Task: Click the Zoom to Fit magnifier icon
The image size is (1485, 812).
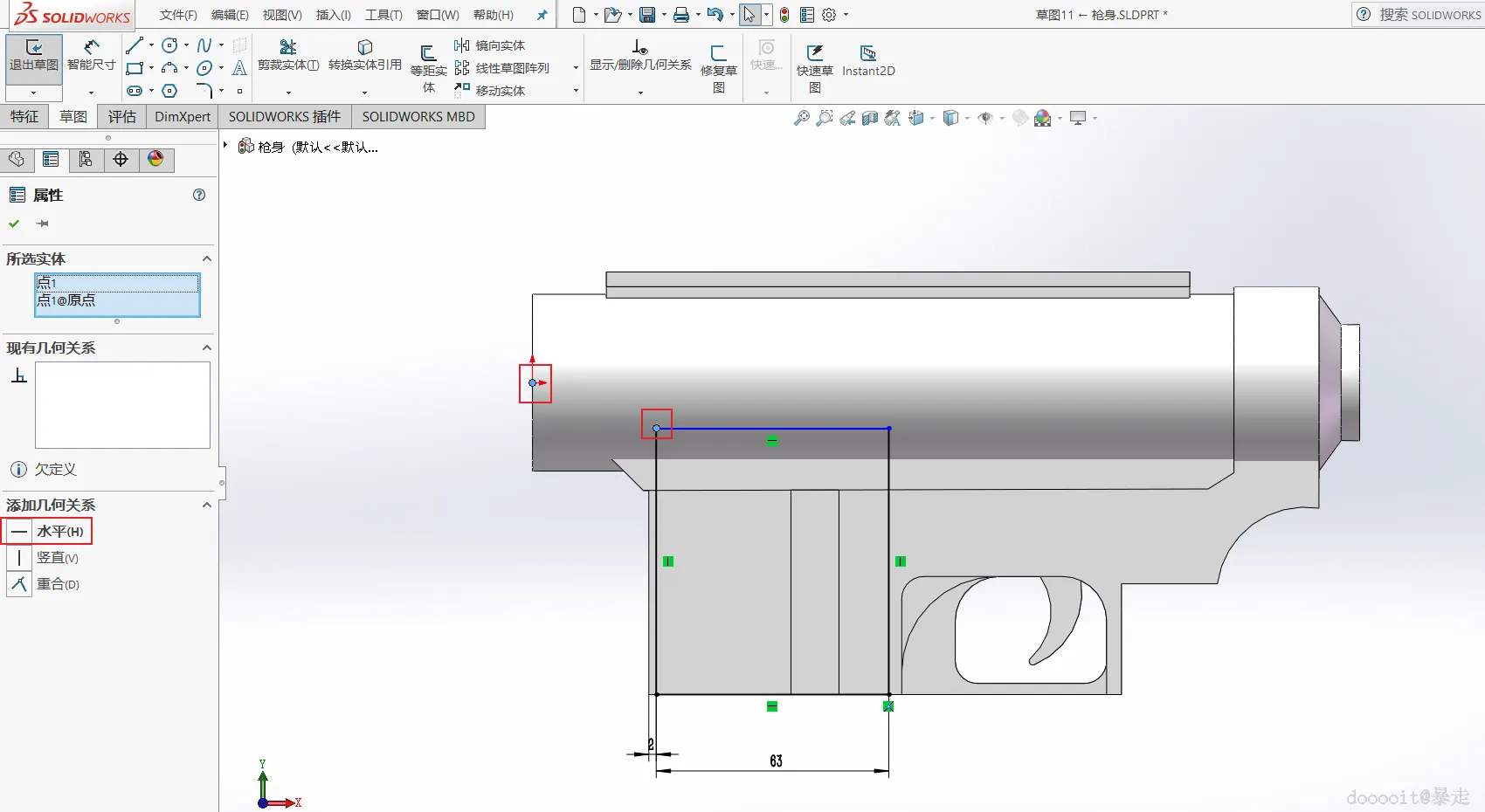Action: 801,118
